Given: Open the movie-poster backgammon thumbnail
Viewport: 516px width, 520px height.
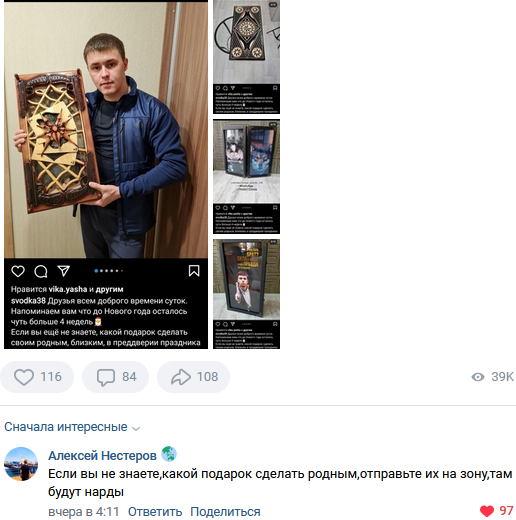Looking at the screenshot, I should [246, 294].
